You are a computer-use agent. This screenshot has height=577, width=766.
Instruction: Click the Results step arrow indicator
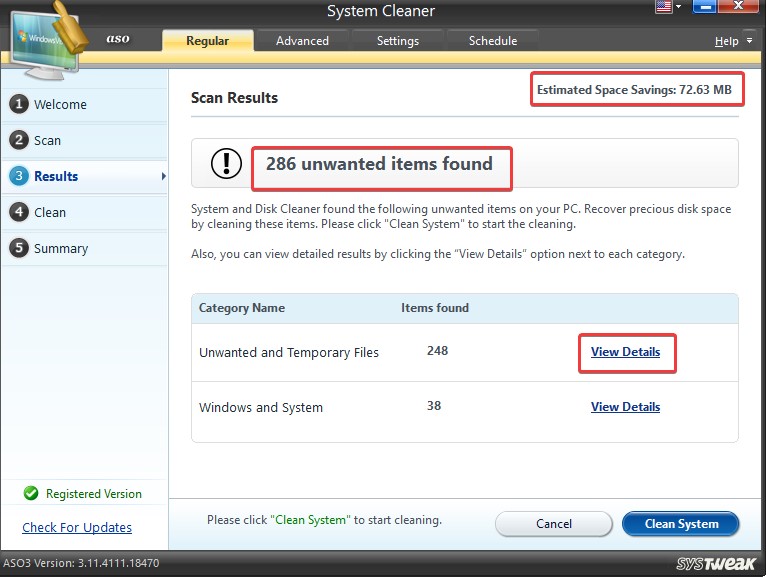tap(163, 177)
